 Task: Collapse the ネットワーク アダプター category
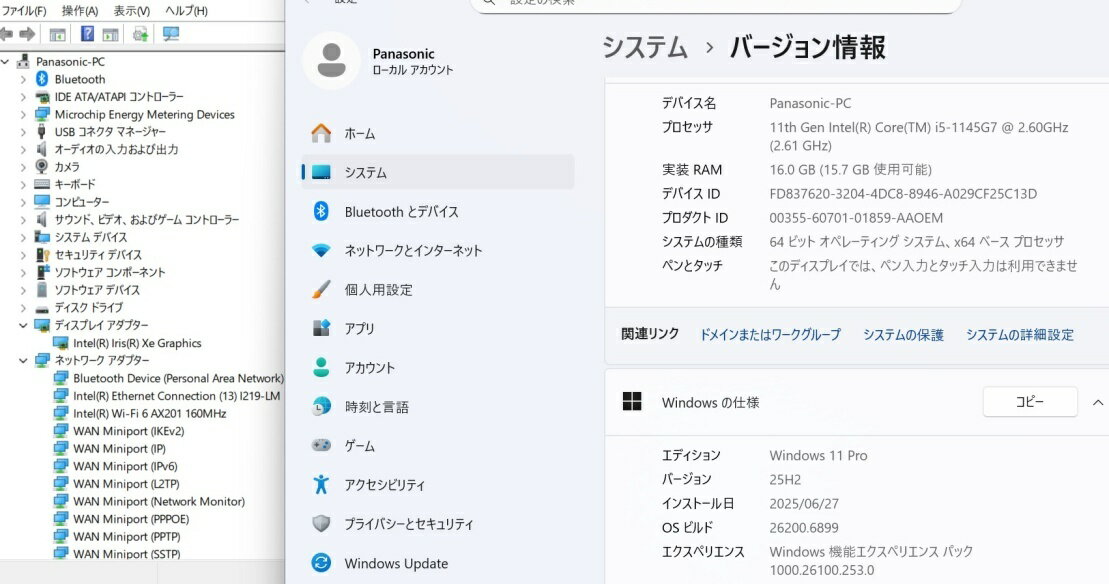click(x=23, y=360)
